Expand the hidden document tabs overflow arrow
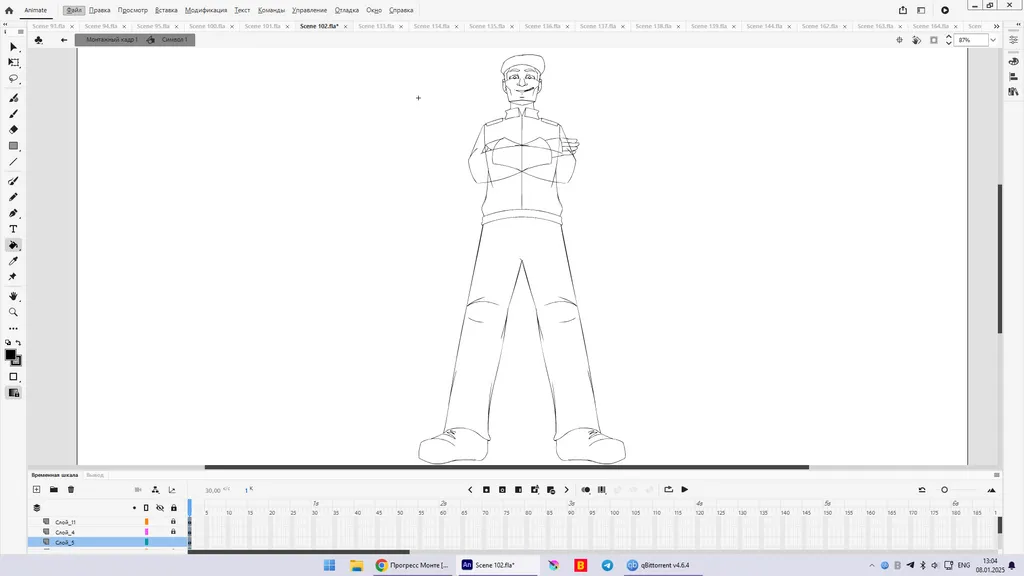Viewport: 1024px width, 576px height. point(996,26)
